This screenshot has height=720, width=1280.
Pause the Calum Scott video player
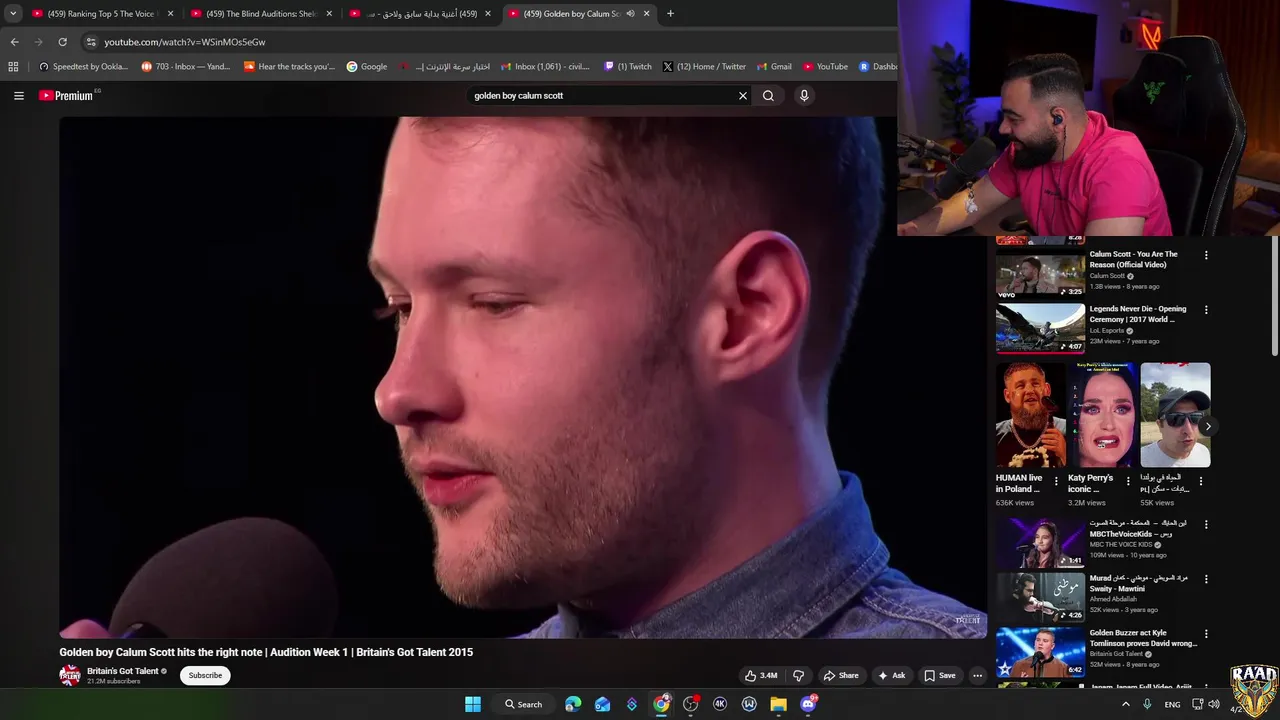[x=523, y=377]
